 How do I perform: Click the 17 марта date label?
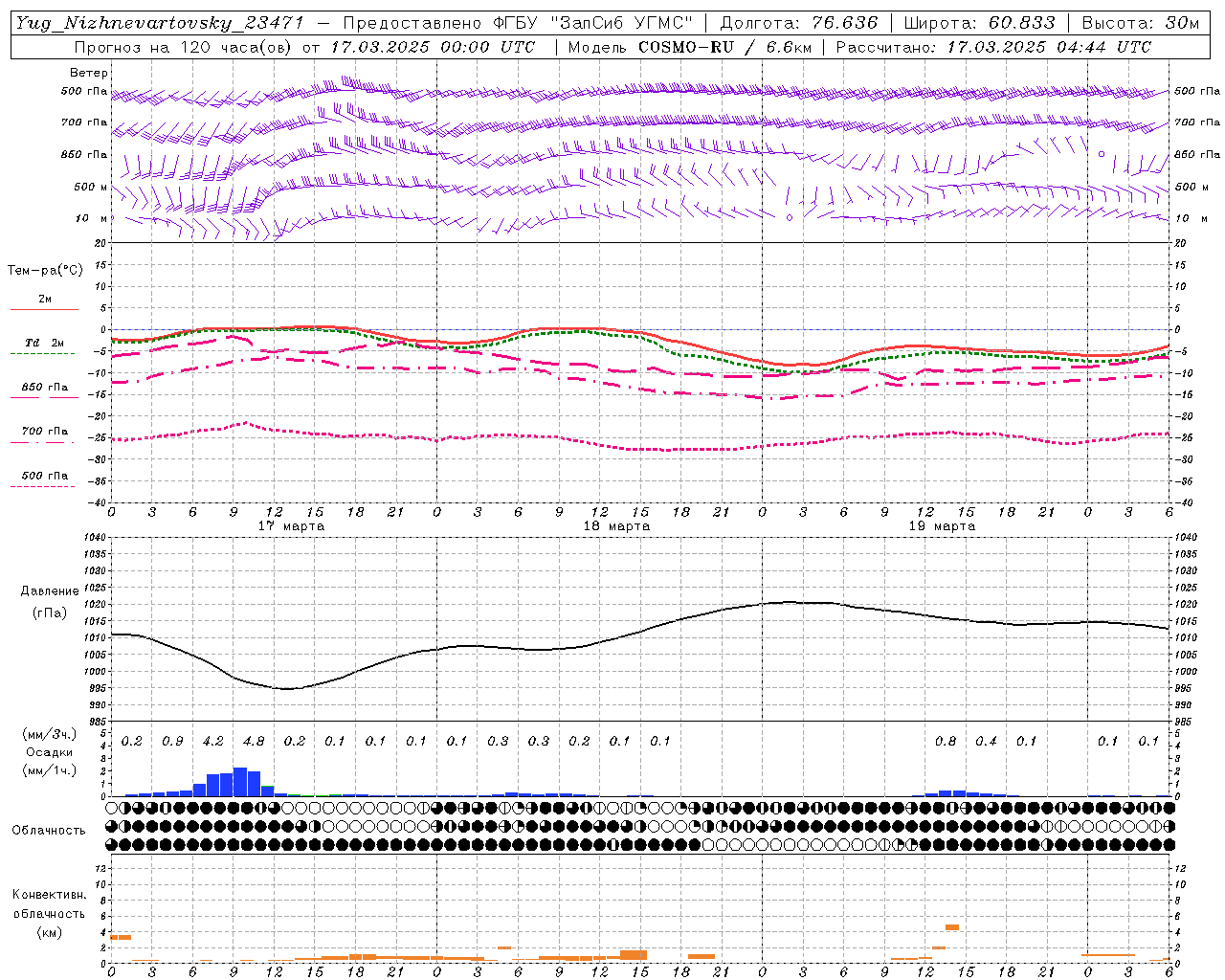click(x=292, y=526)
